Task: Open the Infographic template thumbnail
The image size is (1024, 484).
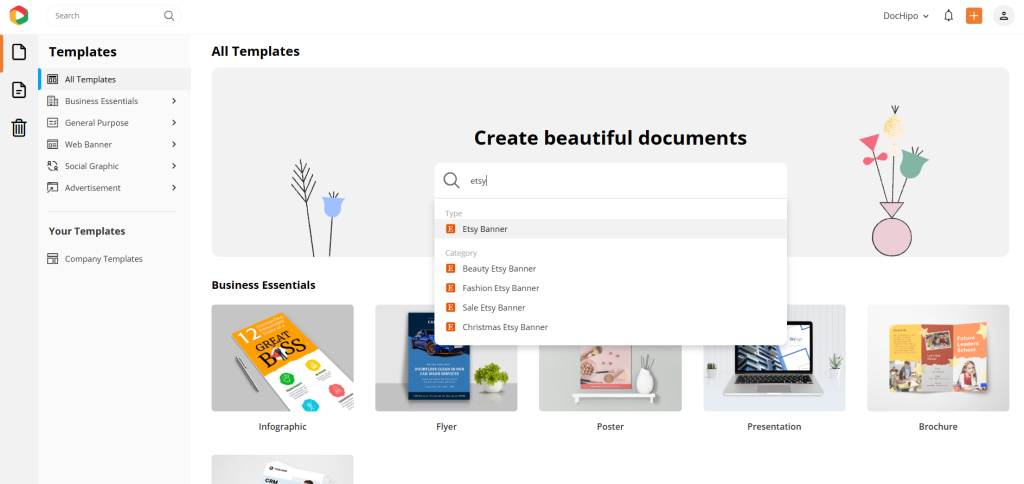Action: tap(282, 358)
